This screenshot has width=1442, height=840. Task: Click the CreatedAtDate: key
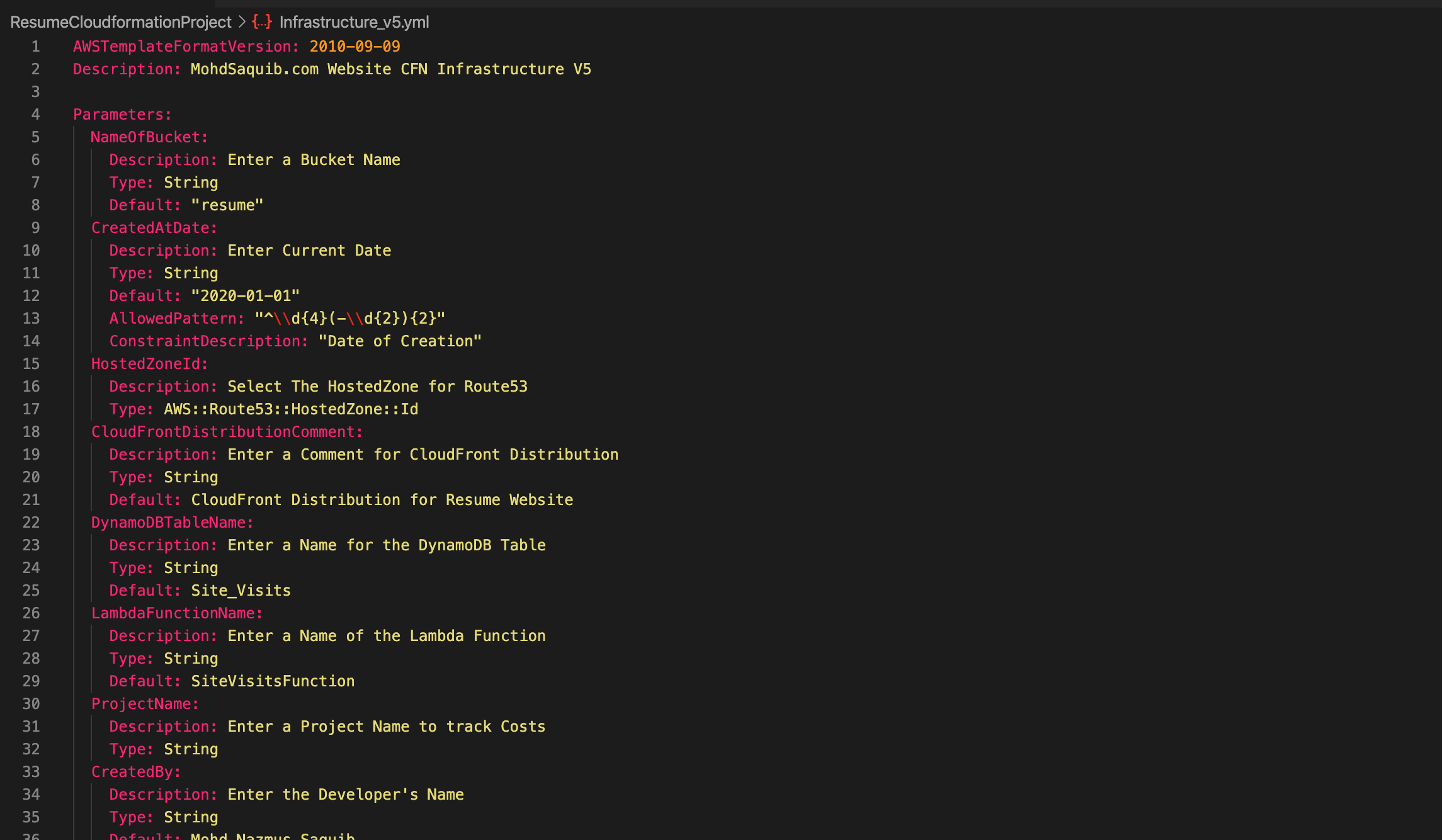pos(154,228)
